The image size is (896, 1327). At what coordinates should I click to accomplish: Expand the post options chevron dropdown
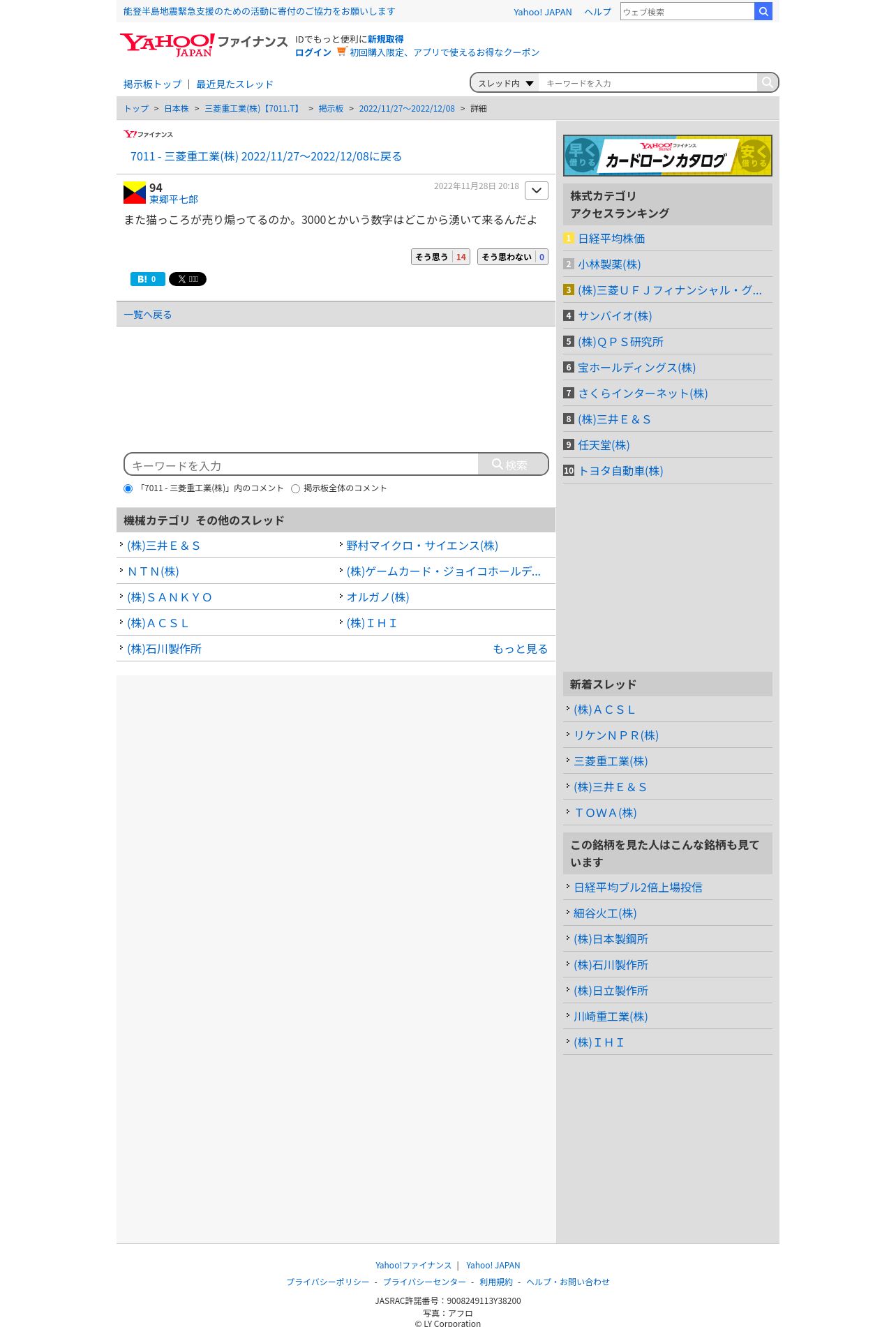537,190
